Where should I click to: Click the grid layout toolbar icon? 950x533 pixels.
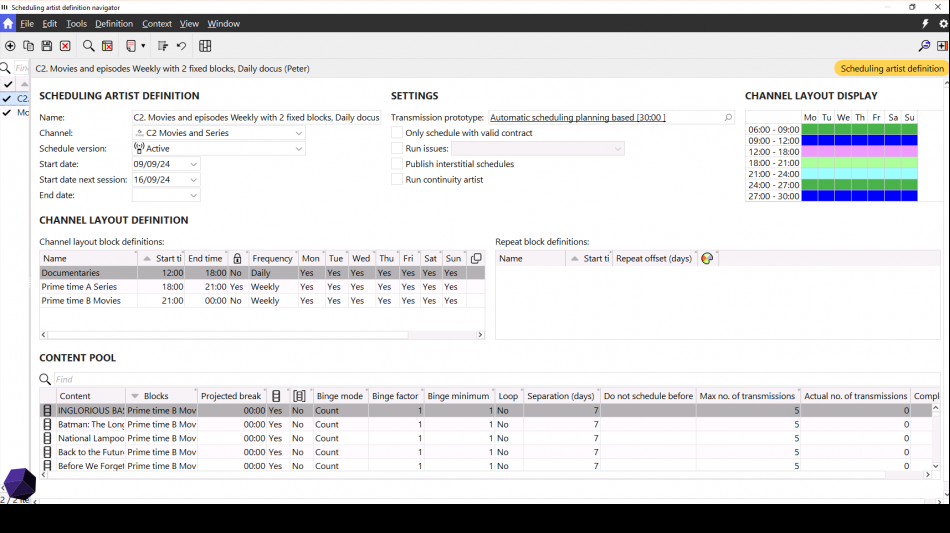click(205, 46)
